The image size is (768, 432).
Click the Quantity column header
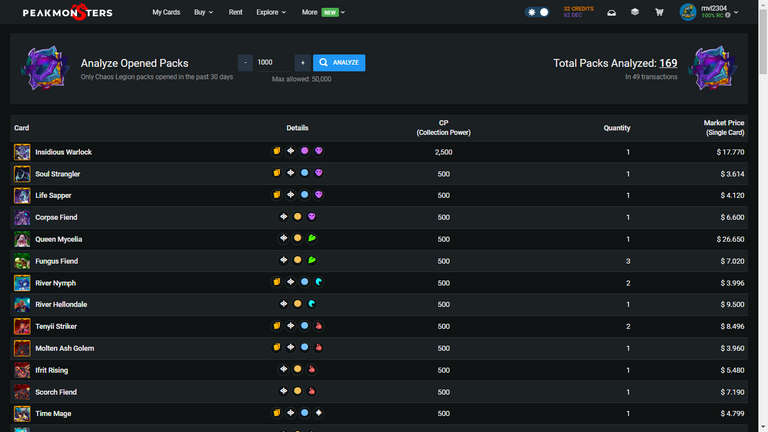pos(617,128)
